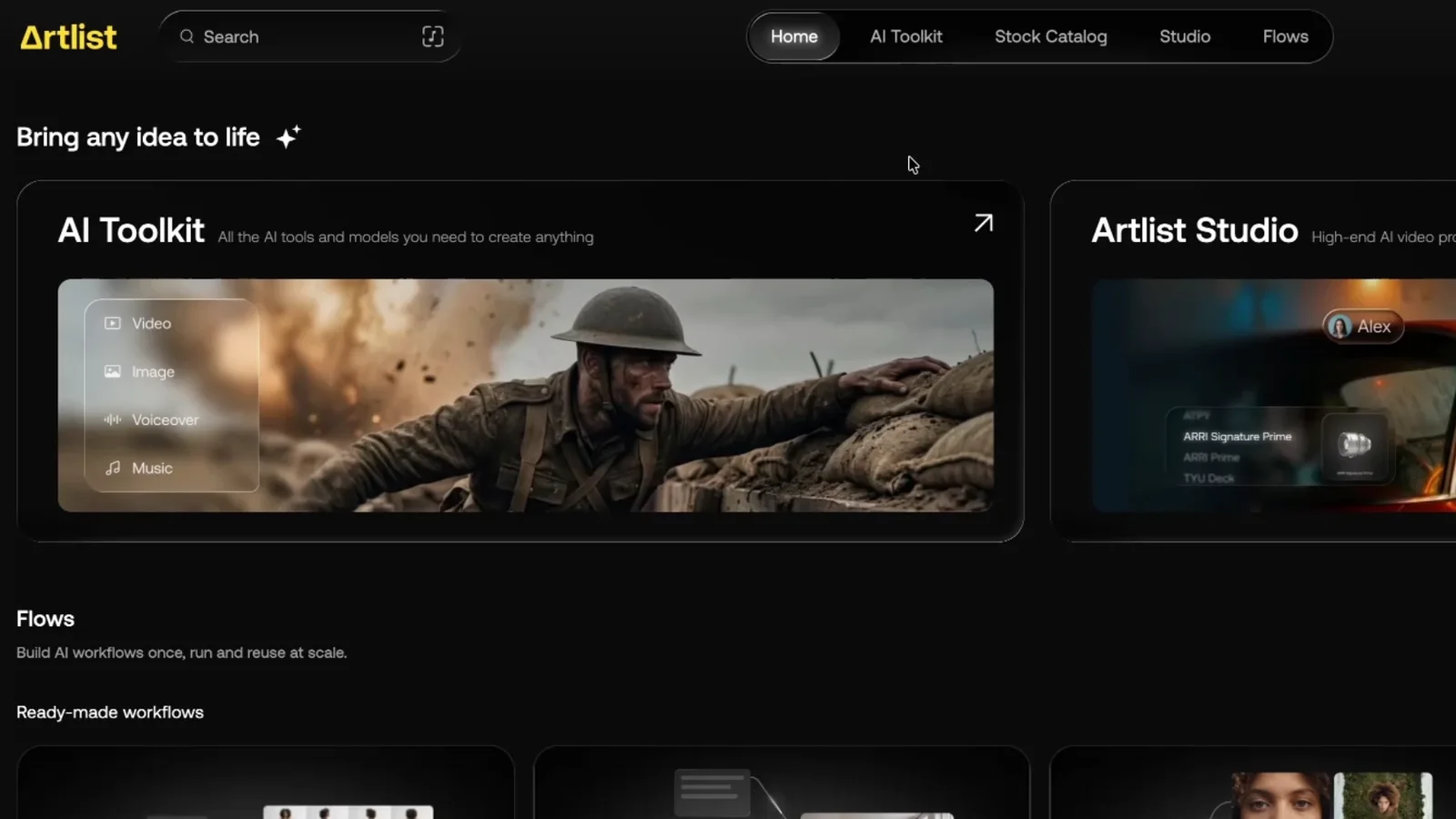Click the Flows section heading
Screen dimensions: 1456x819
45,619
